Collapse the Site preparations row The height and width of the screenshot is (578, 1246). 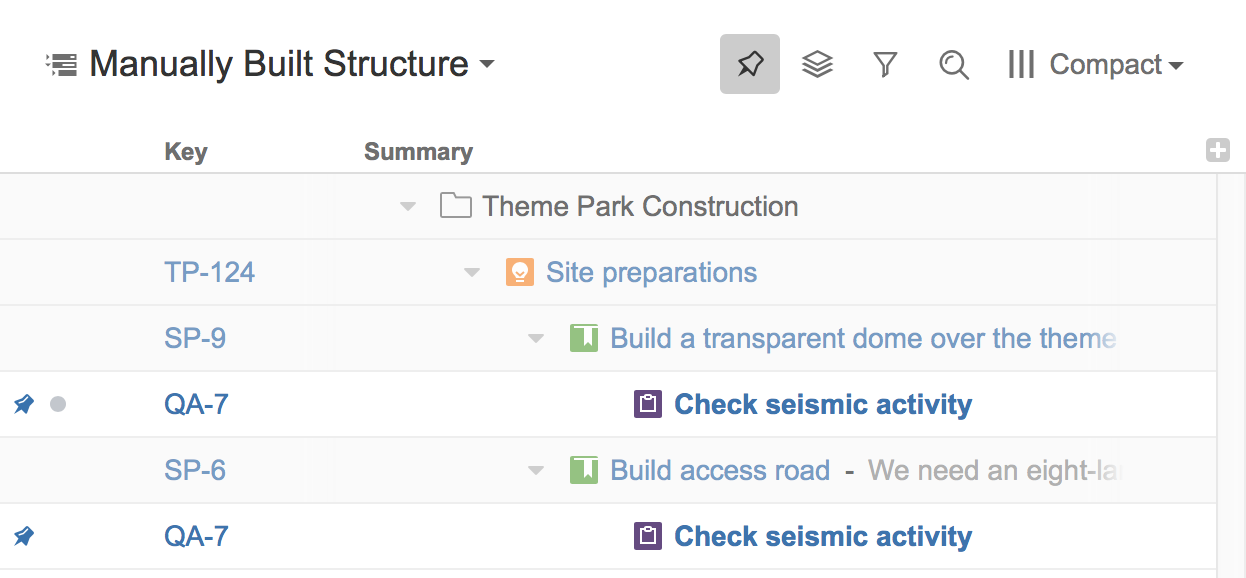click(472, 273)
